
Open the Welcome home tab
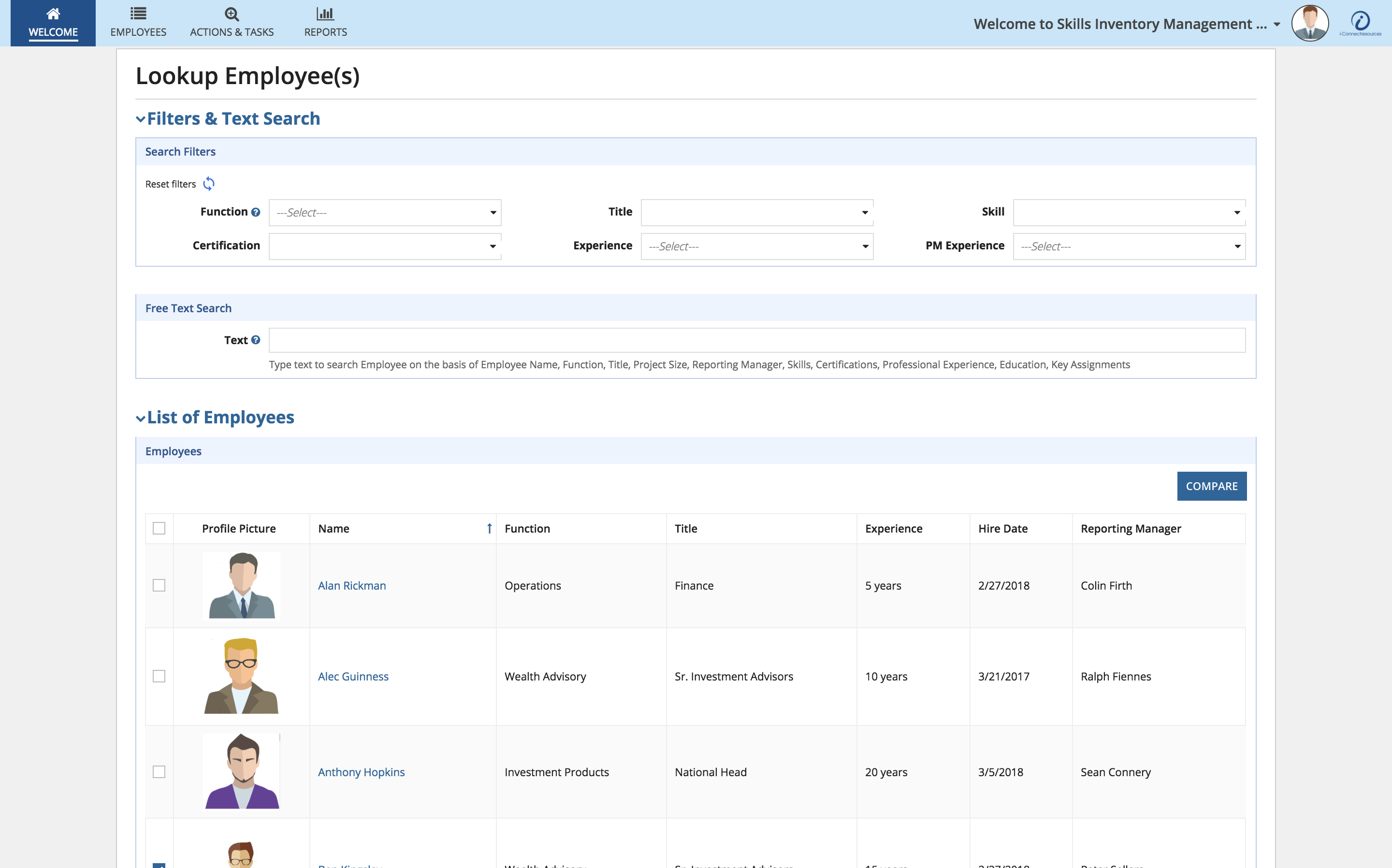point(53,23)
